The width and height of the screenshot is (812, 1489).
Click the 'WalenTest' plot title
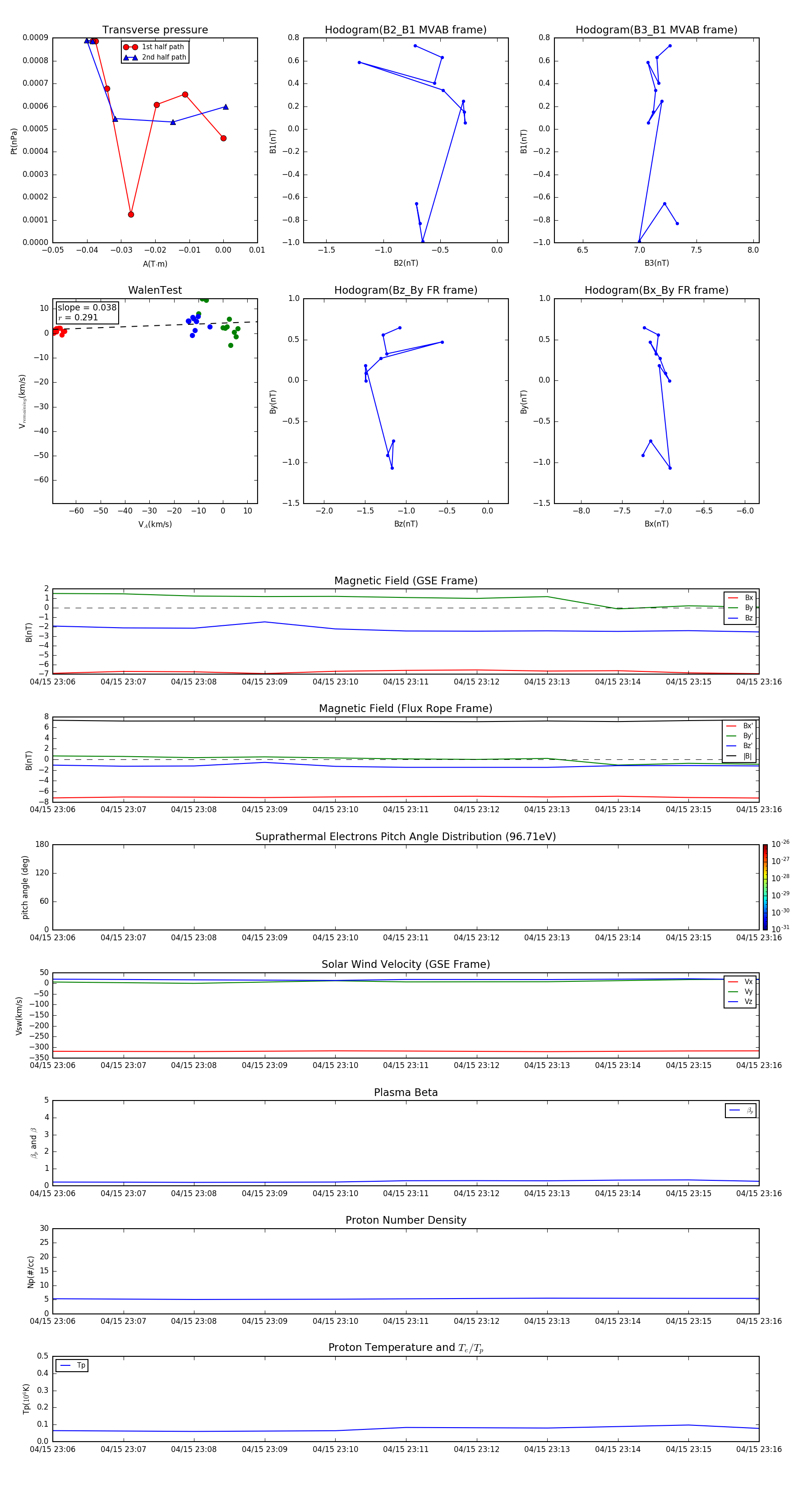click(155, 290)
